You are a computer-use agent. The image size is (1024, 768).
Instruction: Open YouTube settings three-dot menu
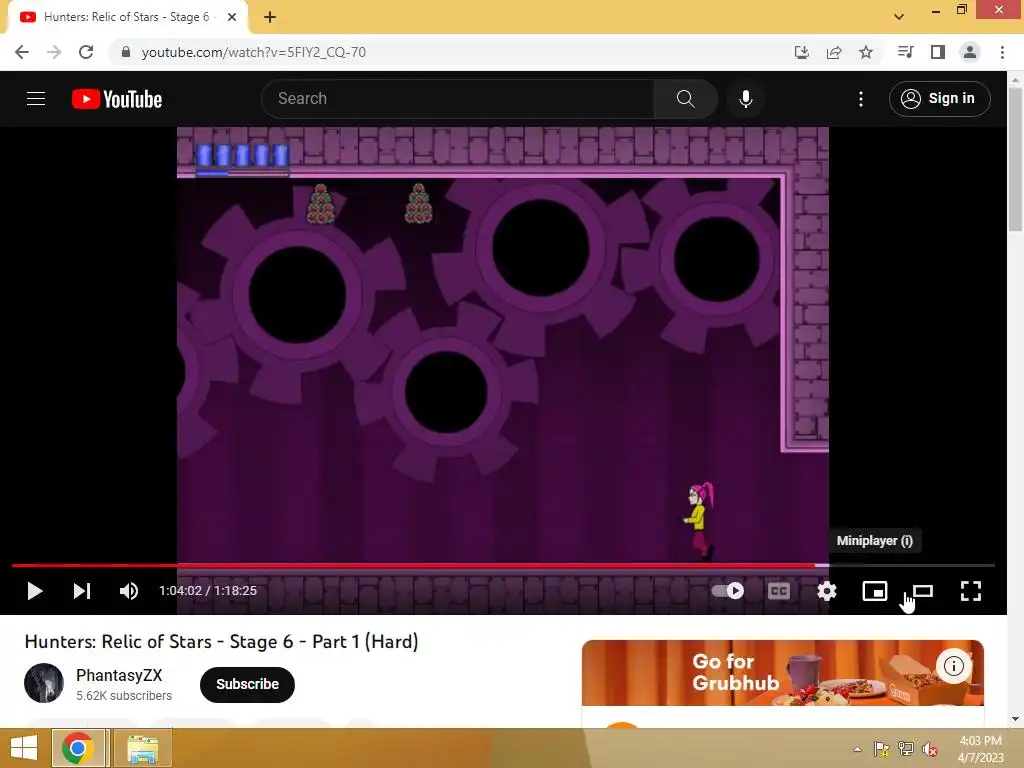861,99
